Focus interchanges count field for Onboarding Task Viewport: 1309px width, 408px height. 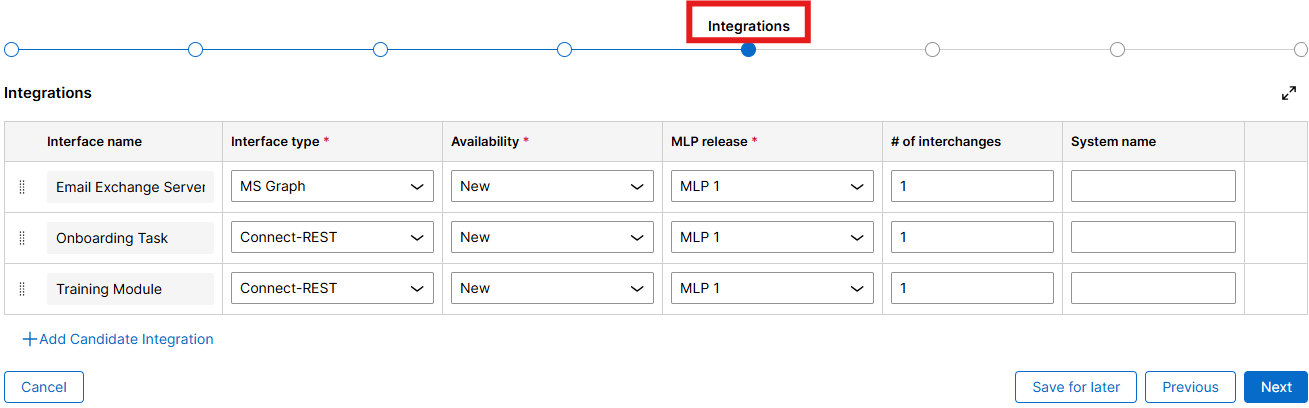pos(972,237)
